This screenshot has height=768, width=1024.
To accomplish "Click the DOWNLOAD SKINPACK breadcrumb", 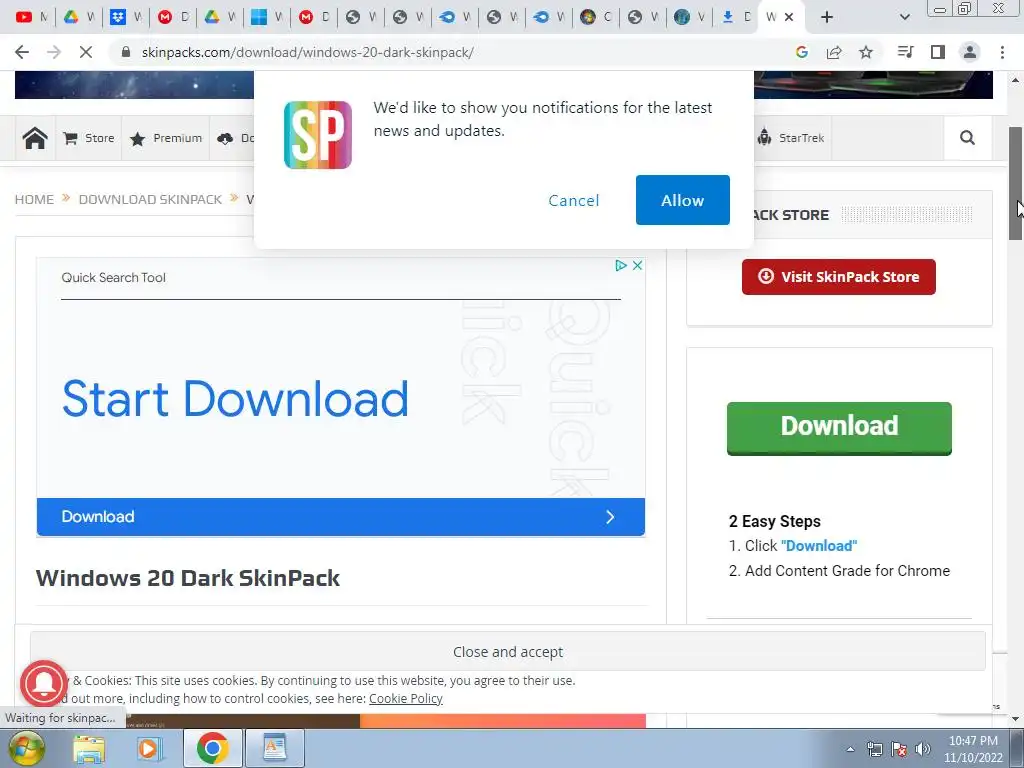I will 150,199.
